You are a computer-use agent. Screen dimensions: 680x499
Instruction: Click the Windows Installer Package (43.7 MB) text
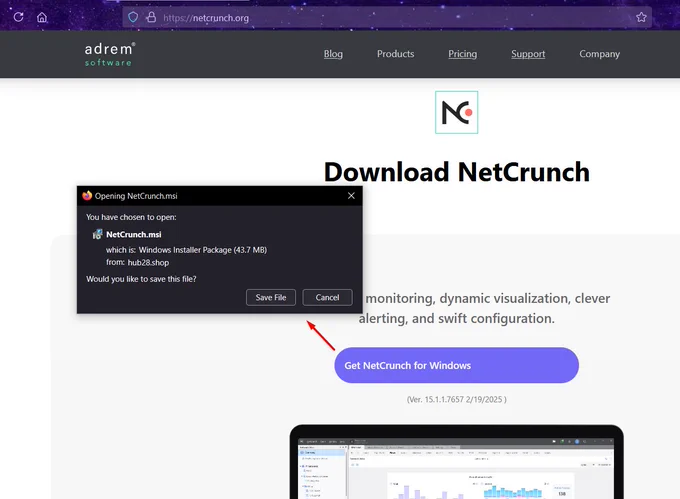tap(203, 250)
